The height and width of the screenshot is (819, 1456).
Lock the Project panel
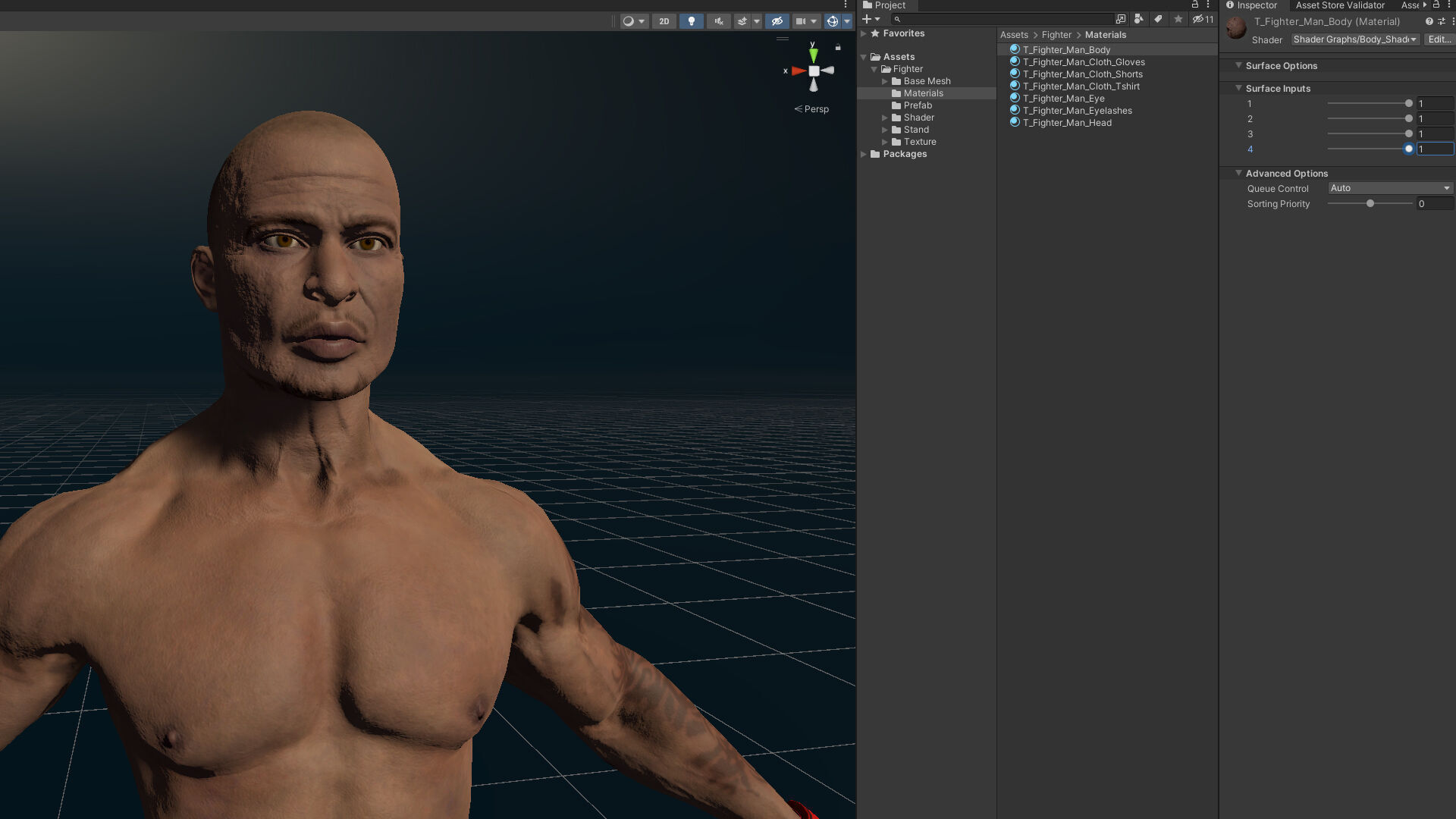click(x=1195, y=5)
